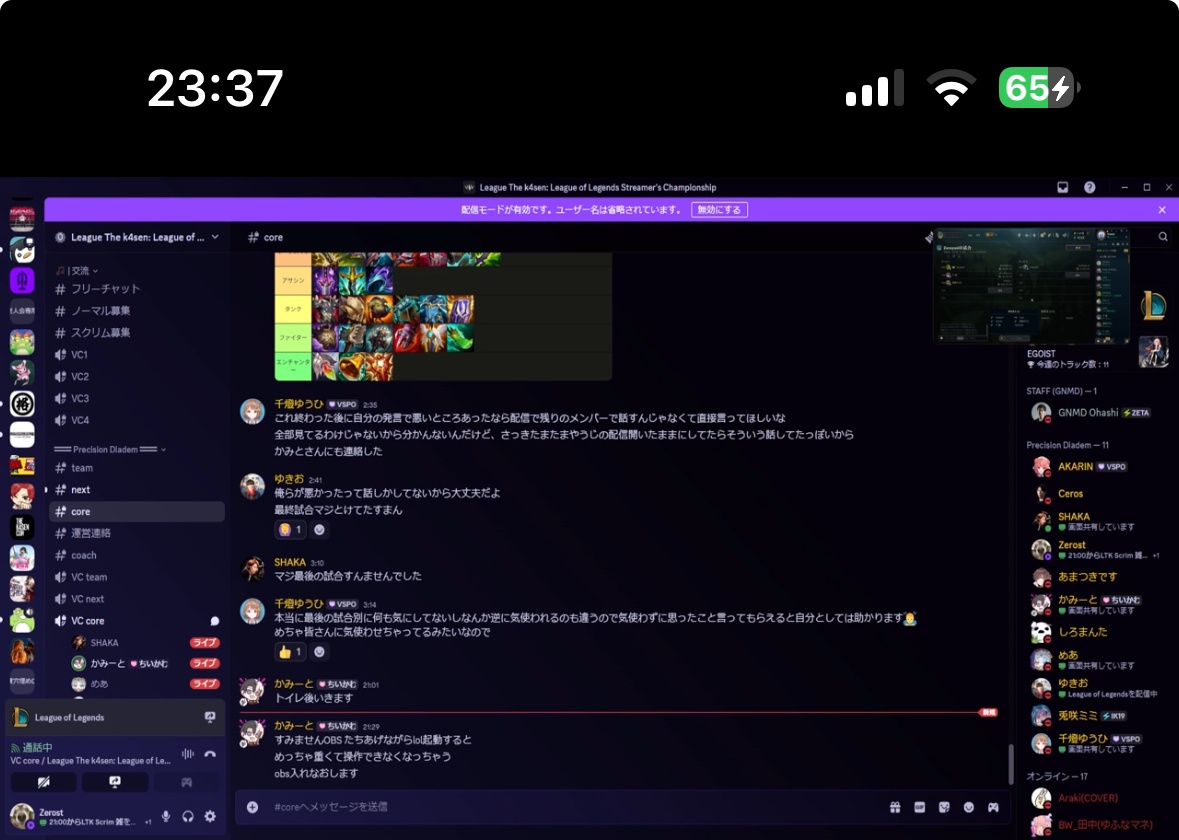
Task: Click the phone battery indicator
Action: click(1039, 88)
